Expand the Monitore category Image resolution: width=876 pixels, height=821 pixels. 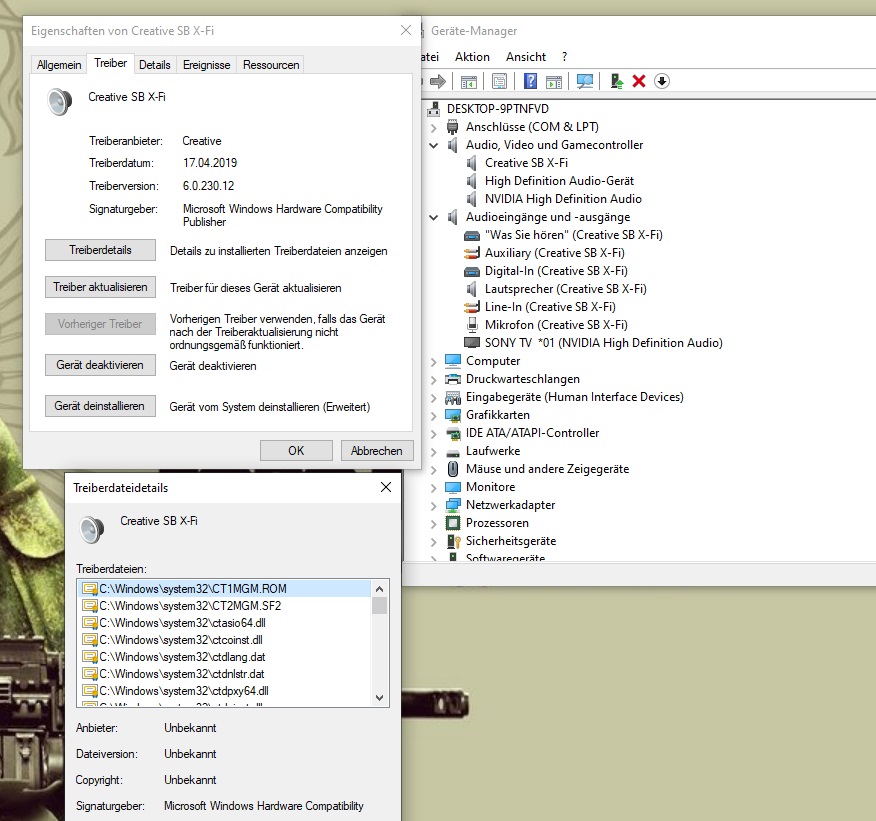click(434, 488)
